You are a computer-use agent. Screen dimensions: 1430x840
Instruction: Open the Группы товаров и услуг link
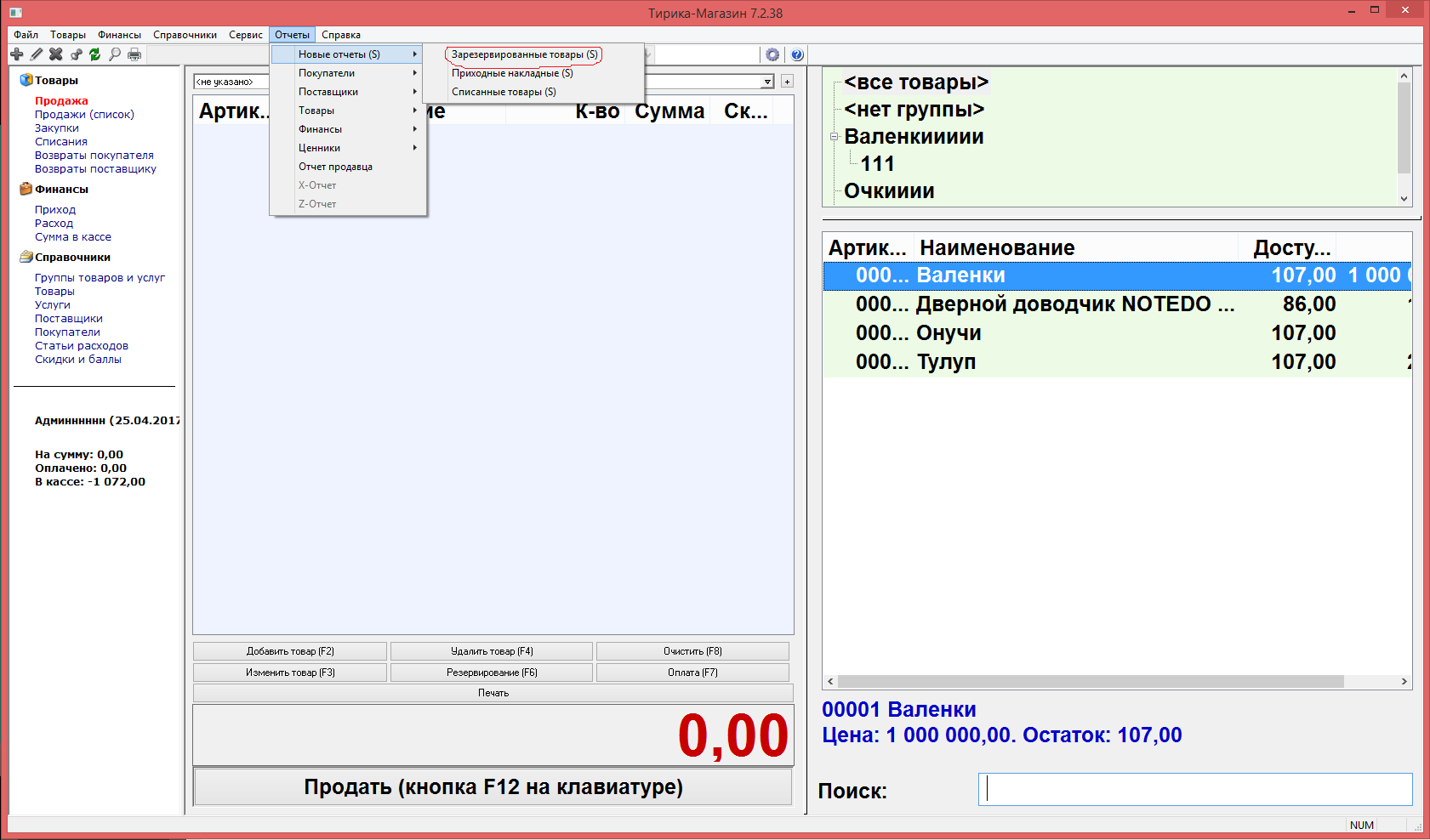click(100, 278)
